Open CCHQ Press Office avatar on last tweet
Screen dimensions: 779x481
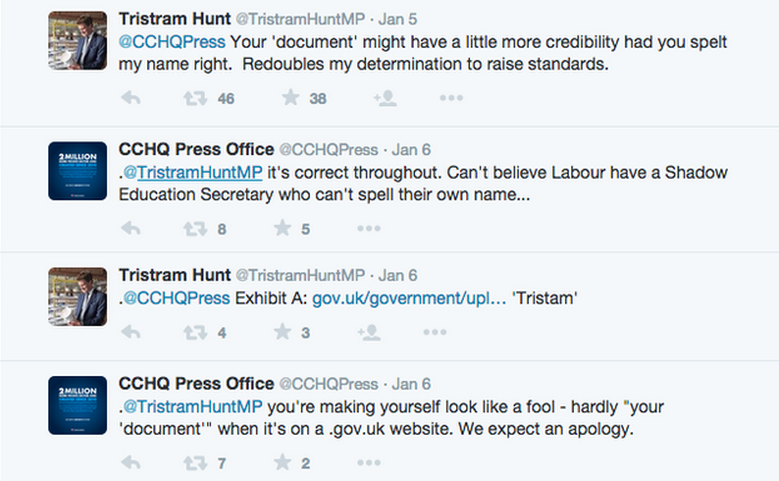coord(78,405)
